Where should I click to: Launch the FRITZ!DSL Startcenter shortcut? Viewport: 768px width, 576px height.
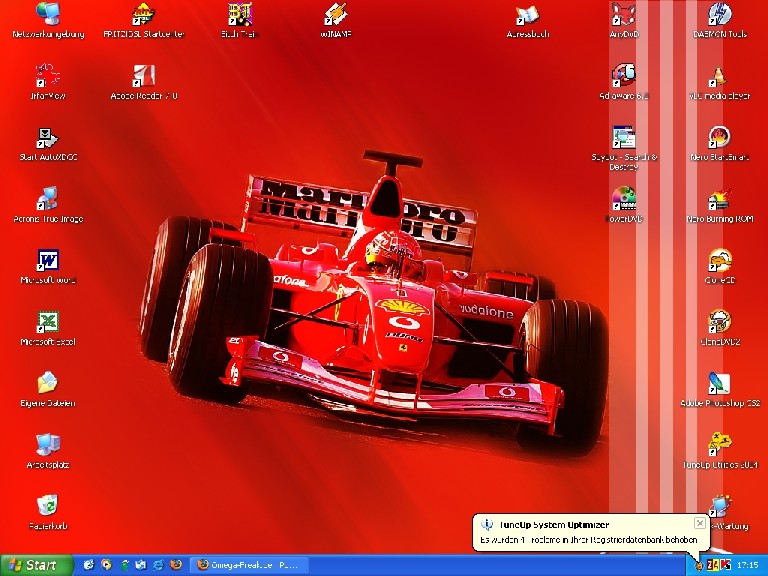[145, 14]
